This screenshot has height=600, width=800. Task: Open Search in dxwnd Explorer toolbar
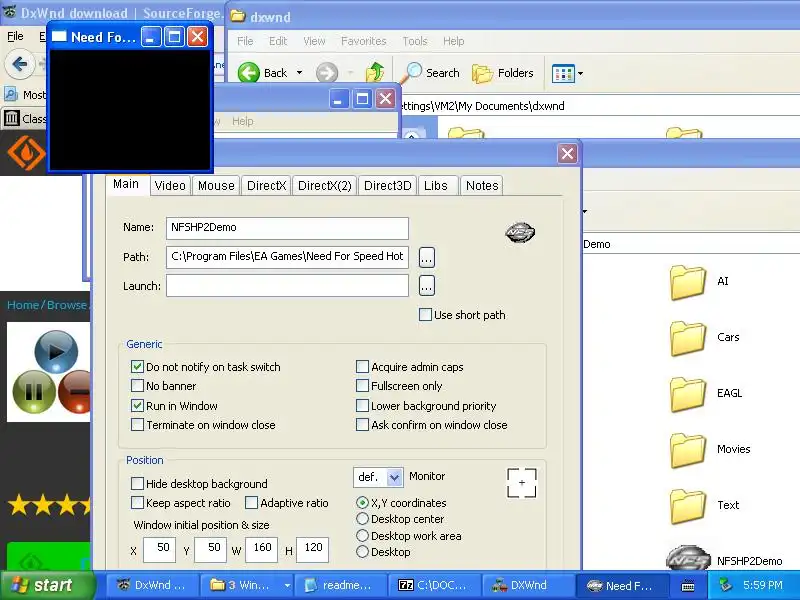(x=431, y=73)
